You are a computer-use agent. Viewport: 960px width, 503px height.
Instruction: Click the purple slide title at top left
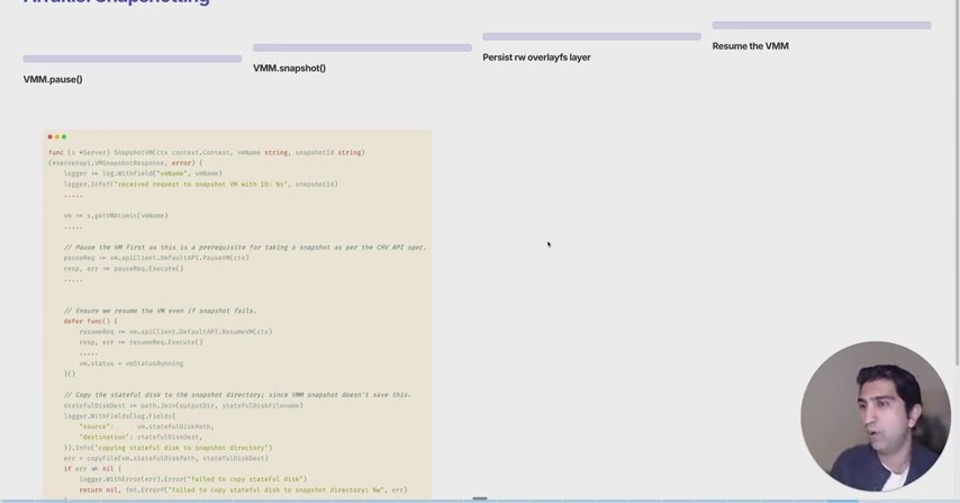tap(116, 2)
